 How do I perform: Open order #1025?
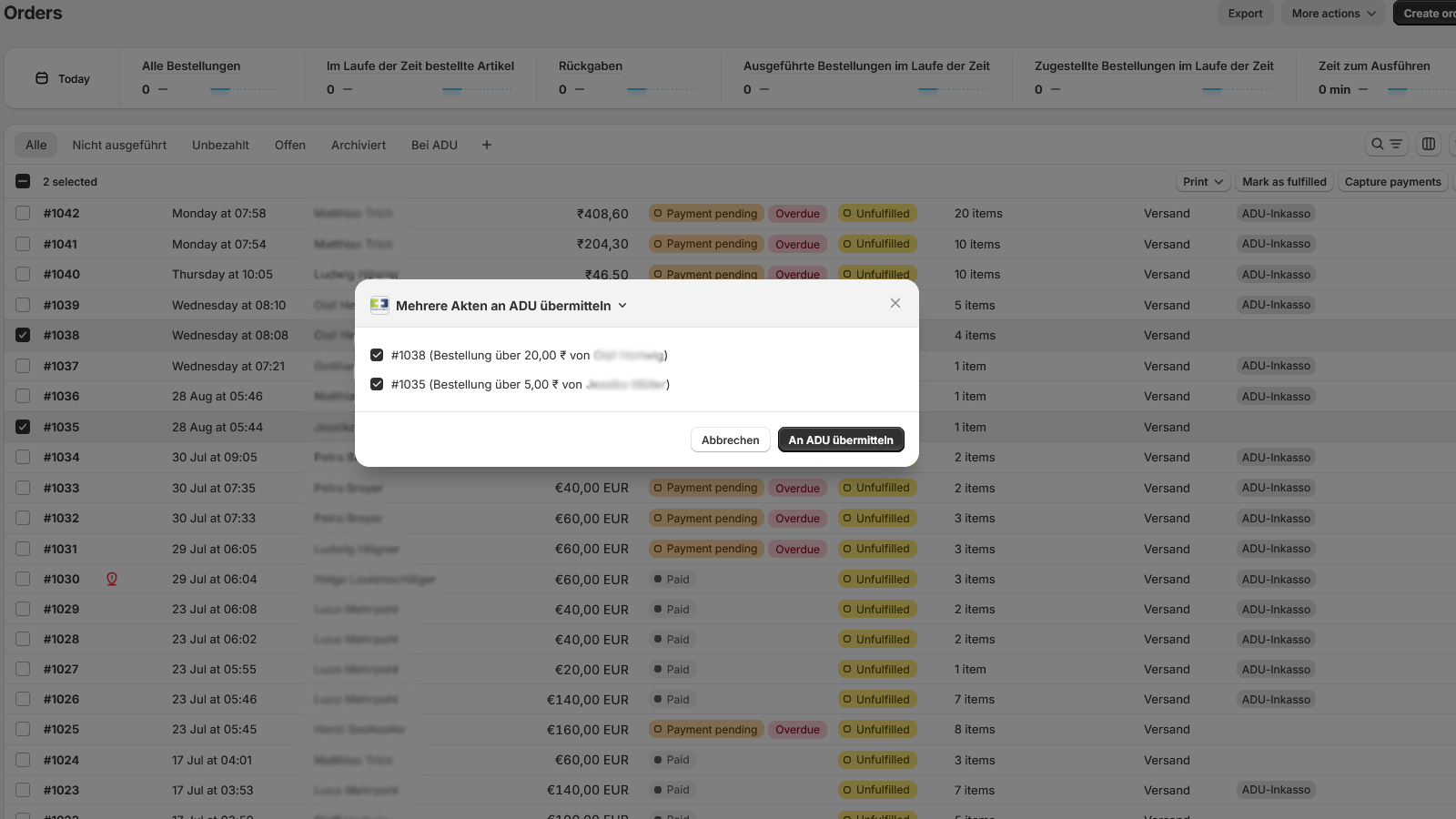click(x=61, y=729)
